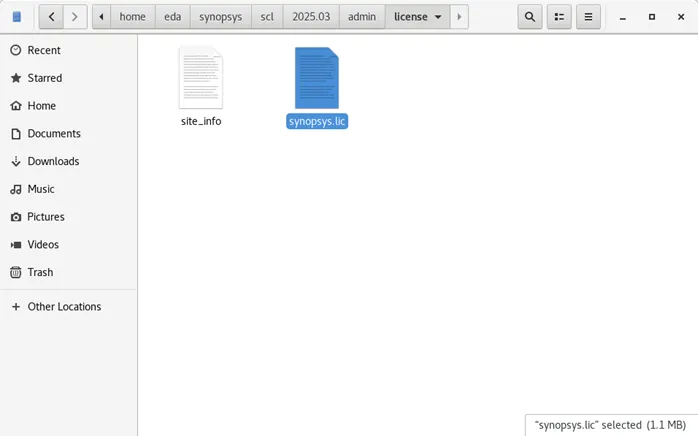698x436 pixels.
Task: Click the Music note icon
Action: point(16,189)
